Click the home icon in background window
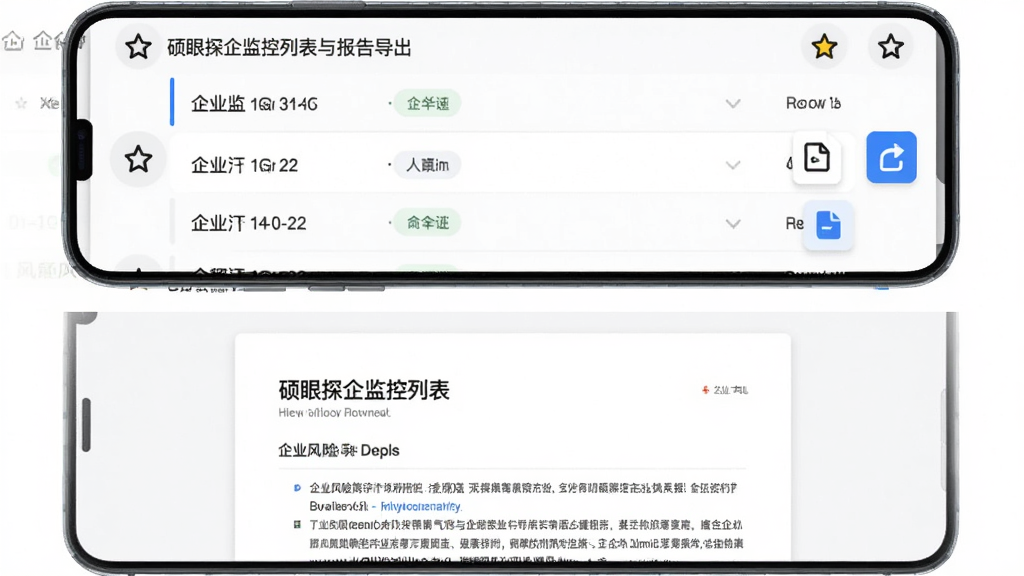 coord(13,42)
